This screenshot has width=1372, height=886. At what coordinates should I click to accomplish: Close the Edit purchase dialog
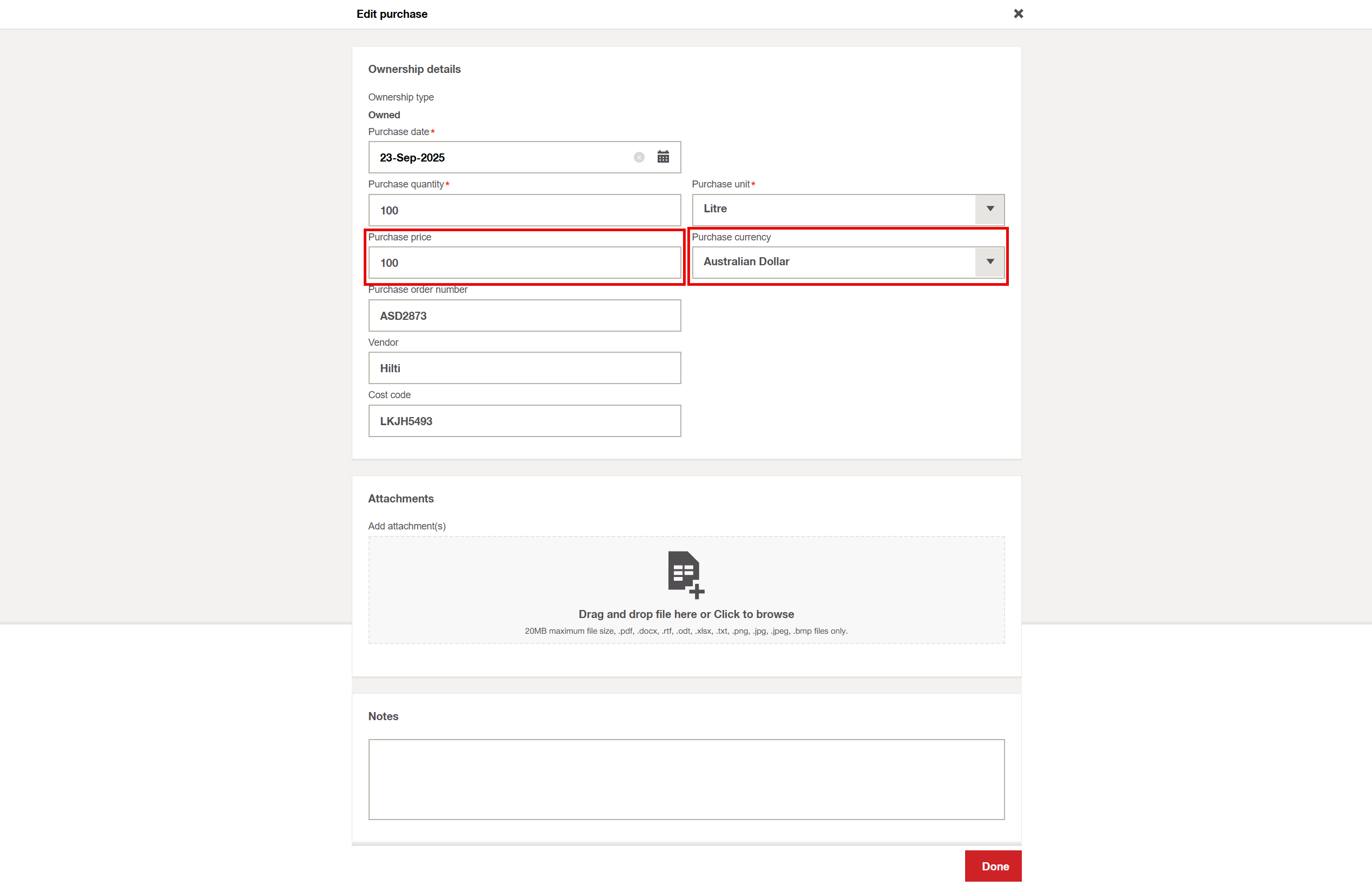pyautogui.click(x=1018, y=14)
